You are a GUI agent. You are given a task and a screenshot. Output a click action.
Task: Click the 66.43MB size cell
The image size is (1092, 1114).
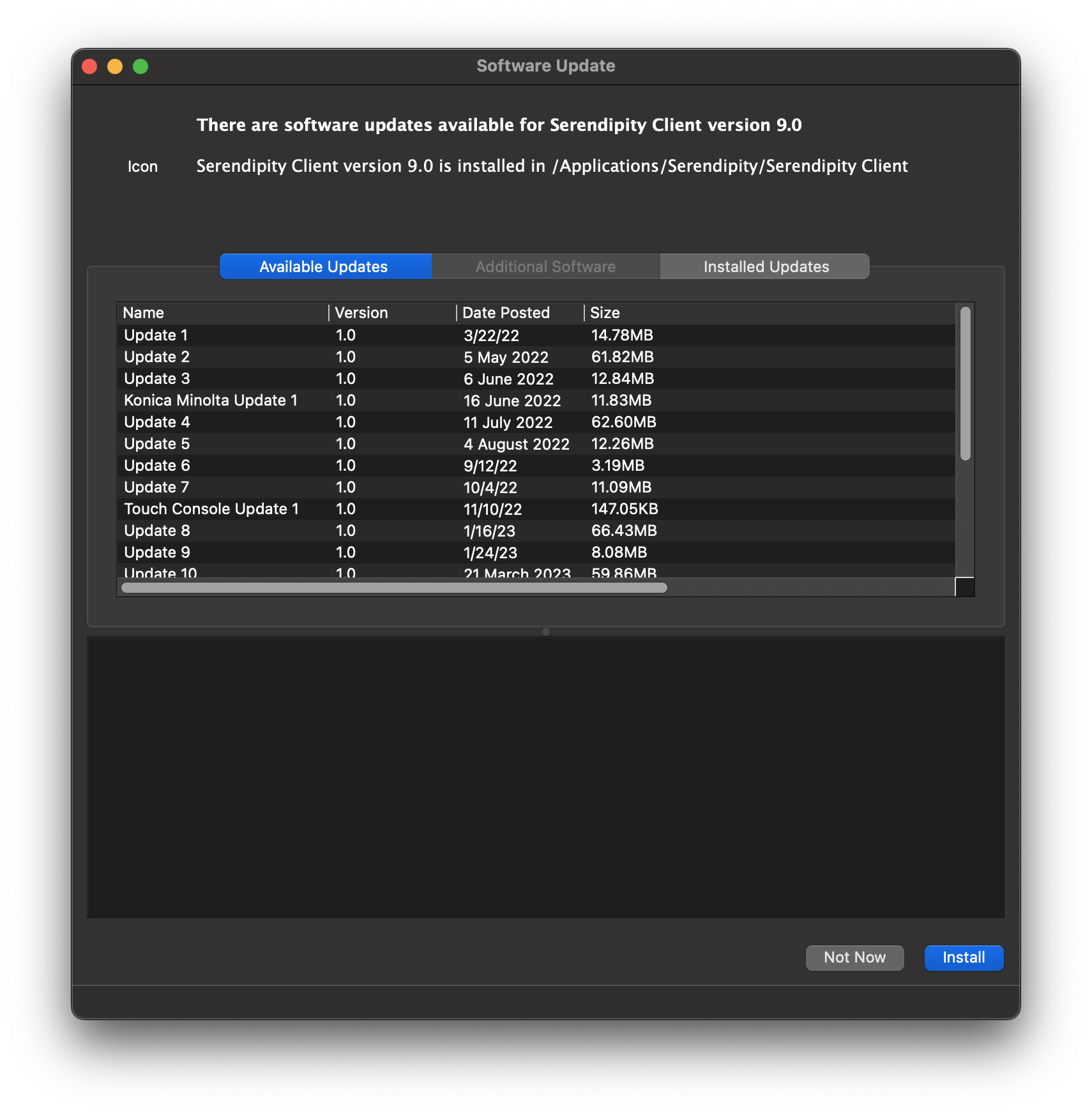pyautogui.click(x=624, y=531)
